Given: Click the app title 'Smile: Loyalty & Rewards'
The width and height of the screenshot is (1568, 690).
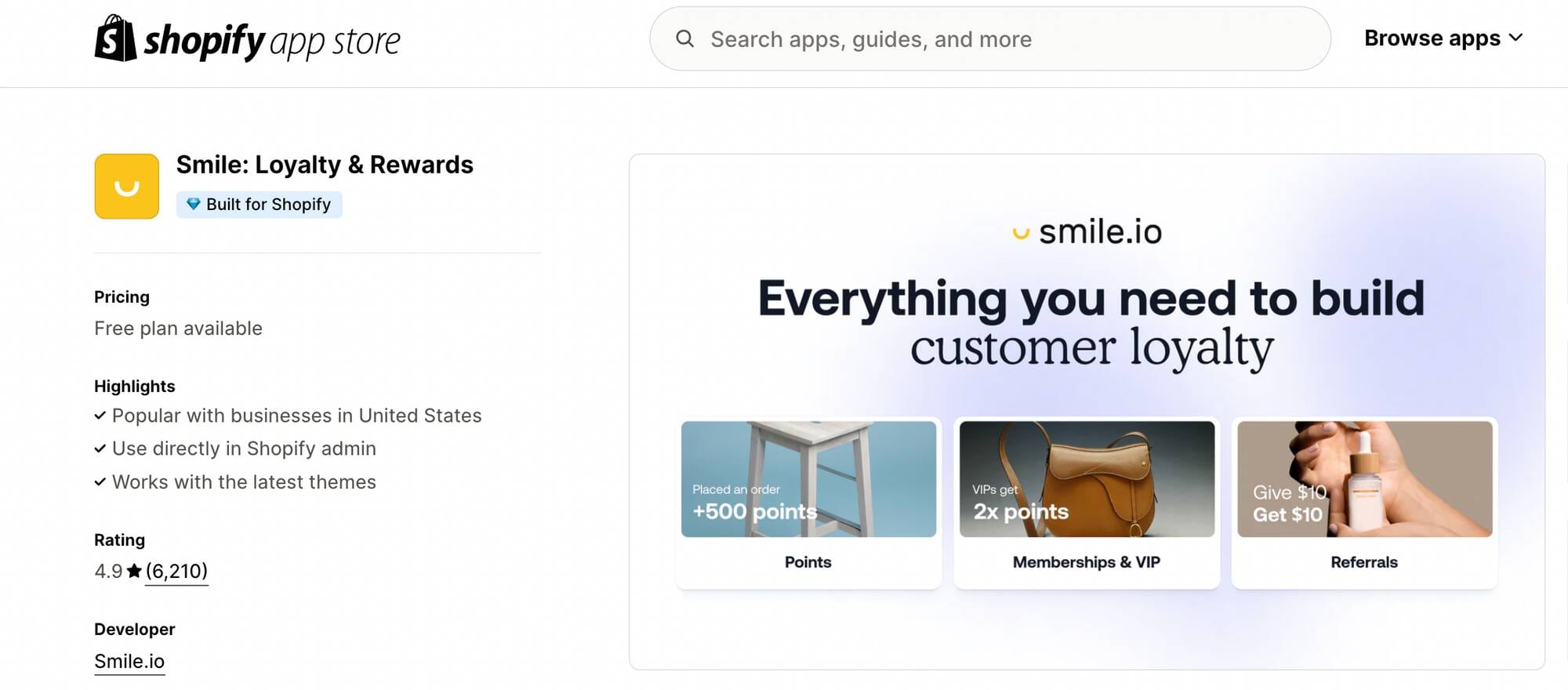Looking at the screenshot, I should click(x=324, y=165).
